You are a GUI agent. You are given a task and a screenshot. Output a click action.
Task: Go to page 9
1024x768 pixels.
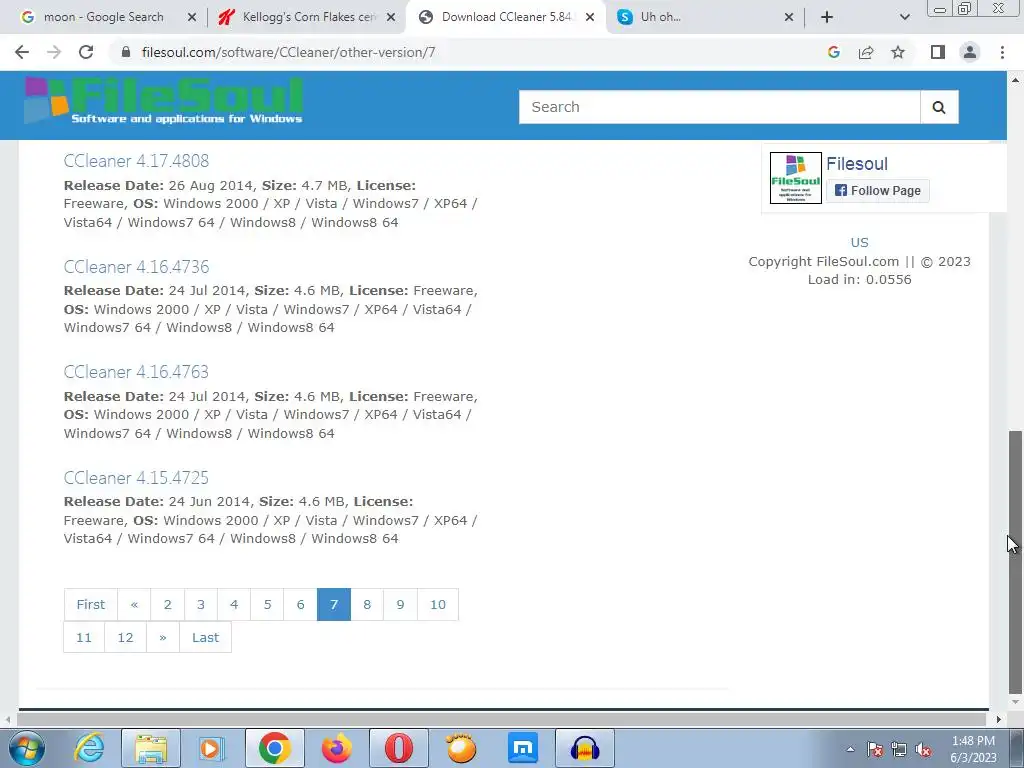400,605
